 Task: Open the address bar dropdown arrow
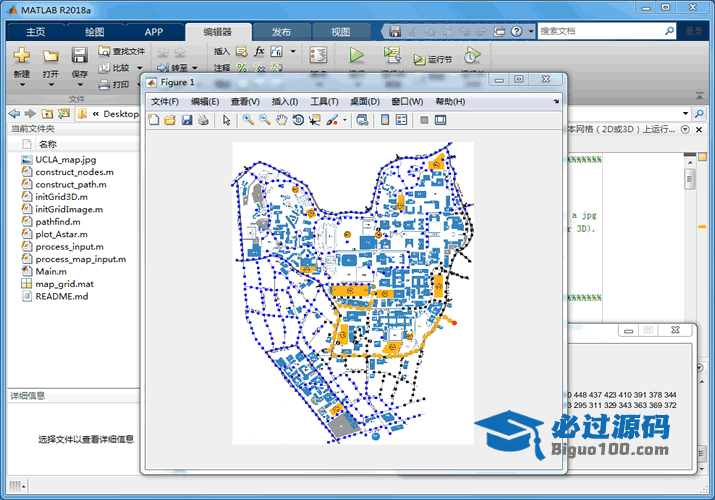(685, 113)
